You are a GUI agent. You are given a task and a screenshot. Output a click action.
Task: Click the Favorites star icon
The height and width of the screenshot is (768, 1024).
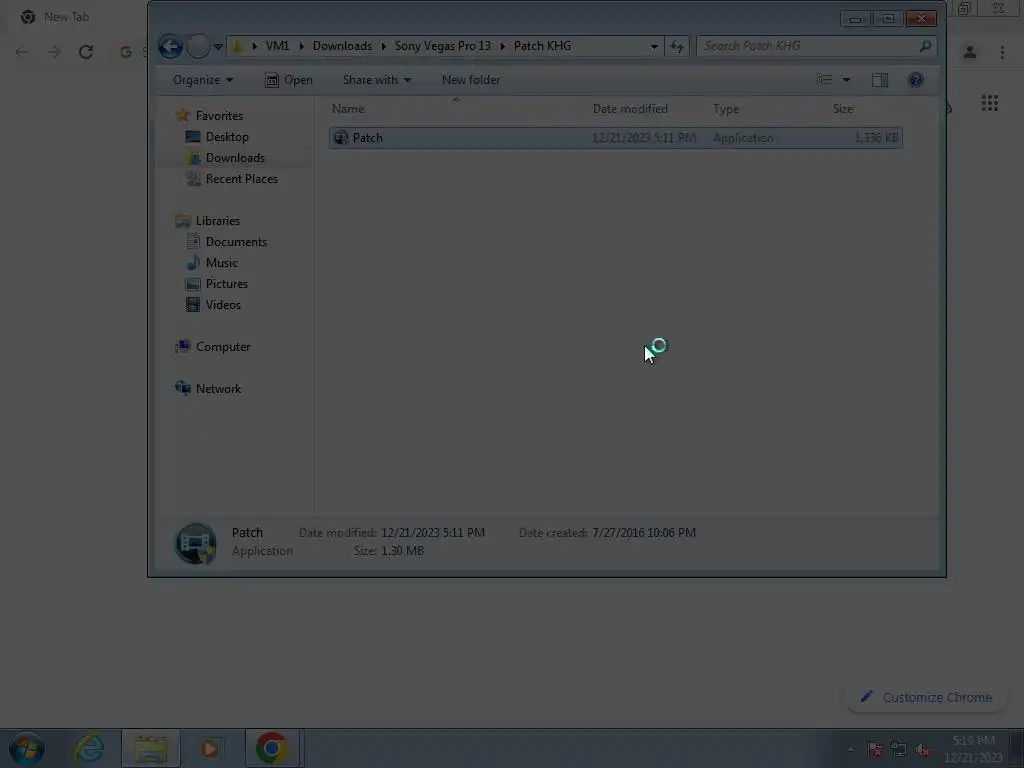(183, 116)
